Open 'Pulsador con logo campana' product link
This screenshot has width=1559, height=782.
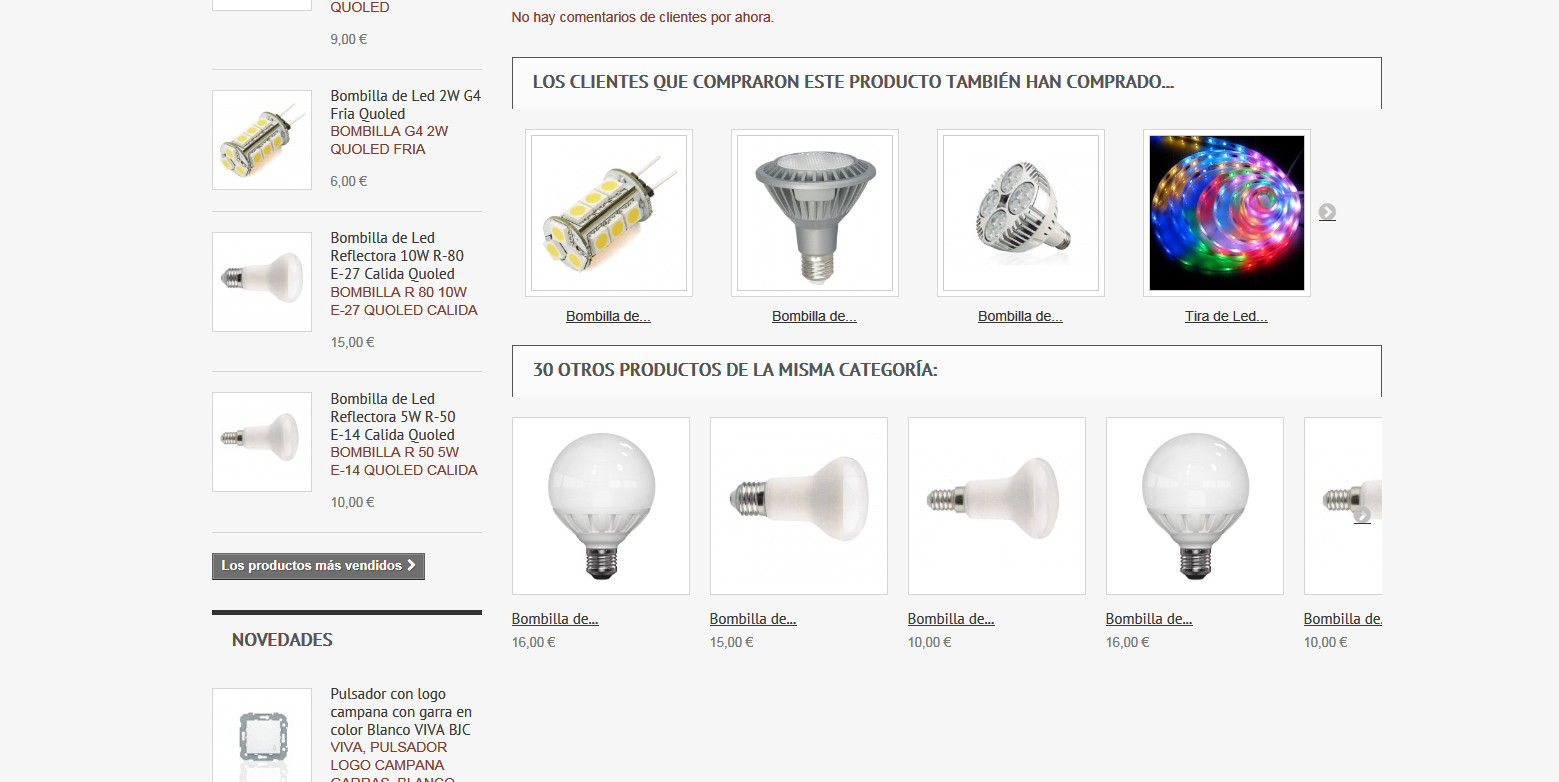coord(401,712)
